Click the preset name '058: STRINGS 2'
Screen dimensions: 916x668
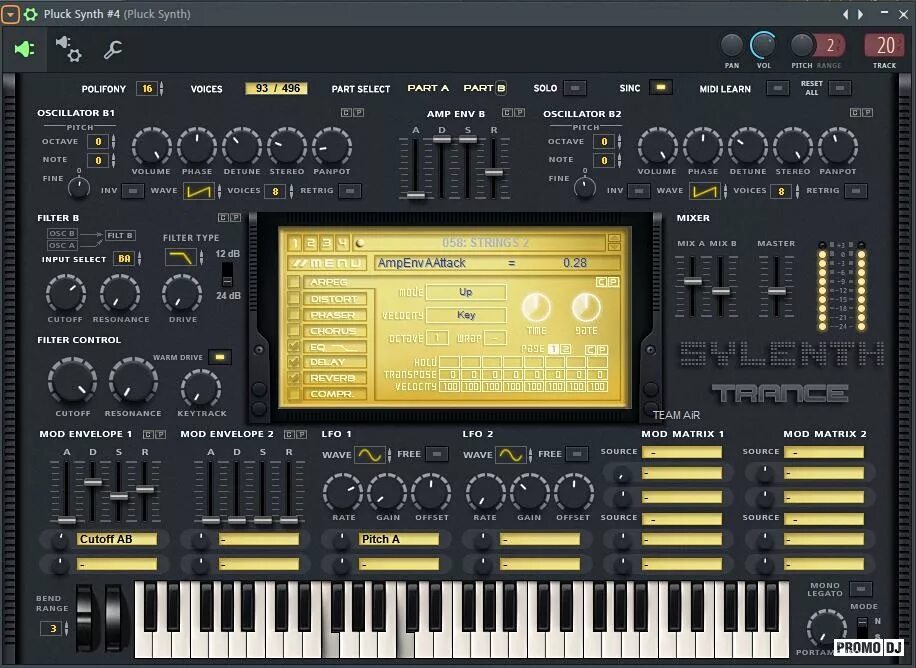point(485,243)
